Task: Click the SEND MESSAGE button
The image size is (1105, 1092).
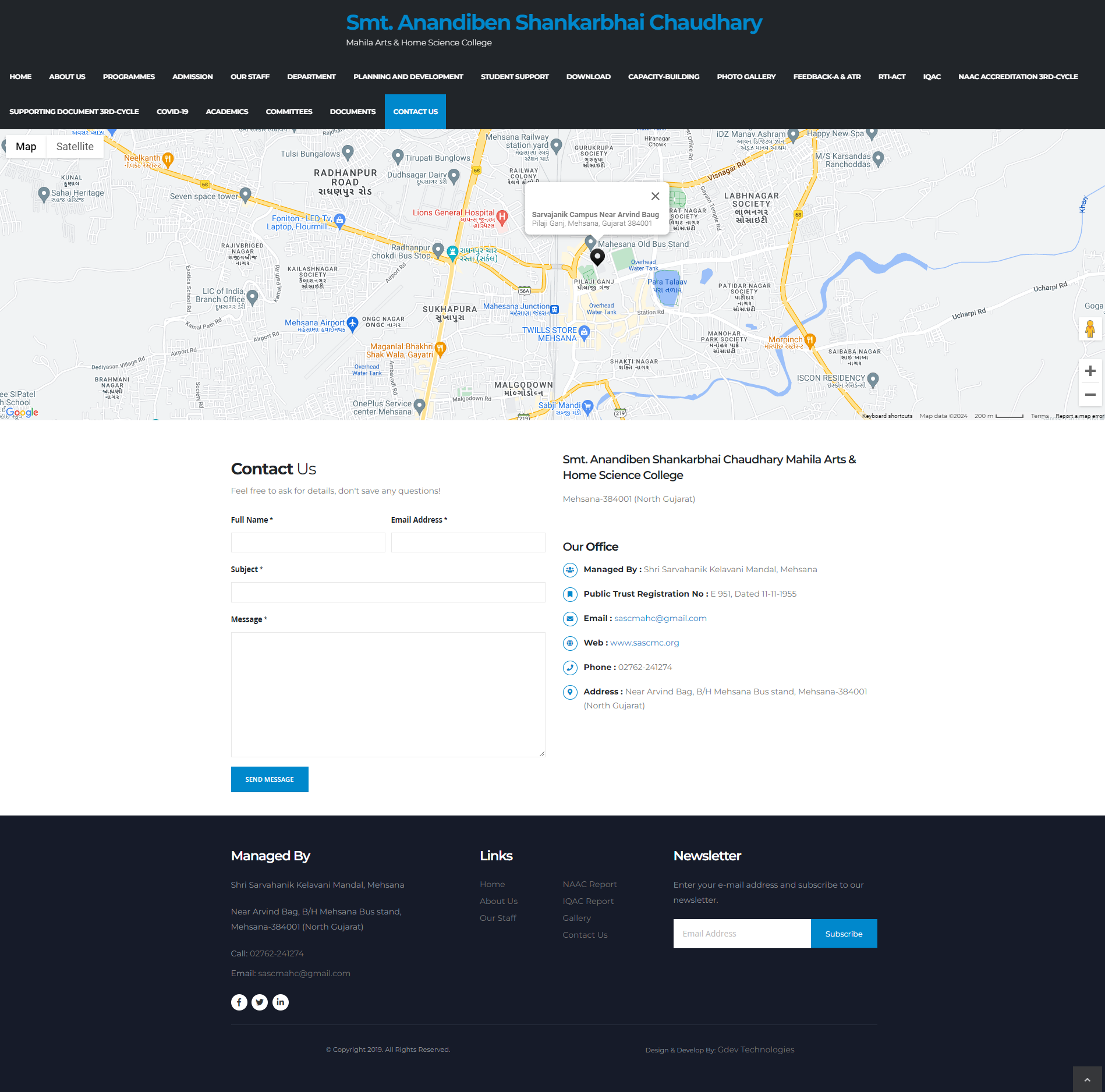Action: tap(270, 779)
